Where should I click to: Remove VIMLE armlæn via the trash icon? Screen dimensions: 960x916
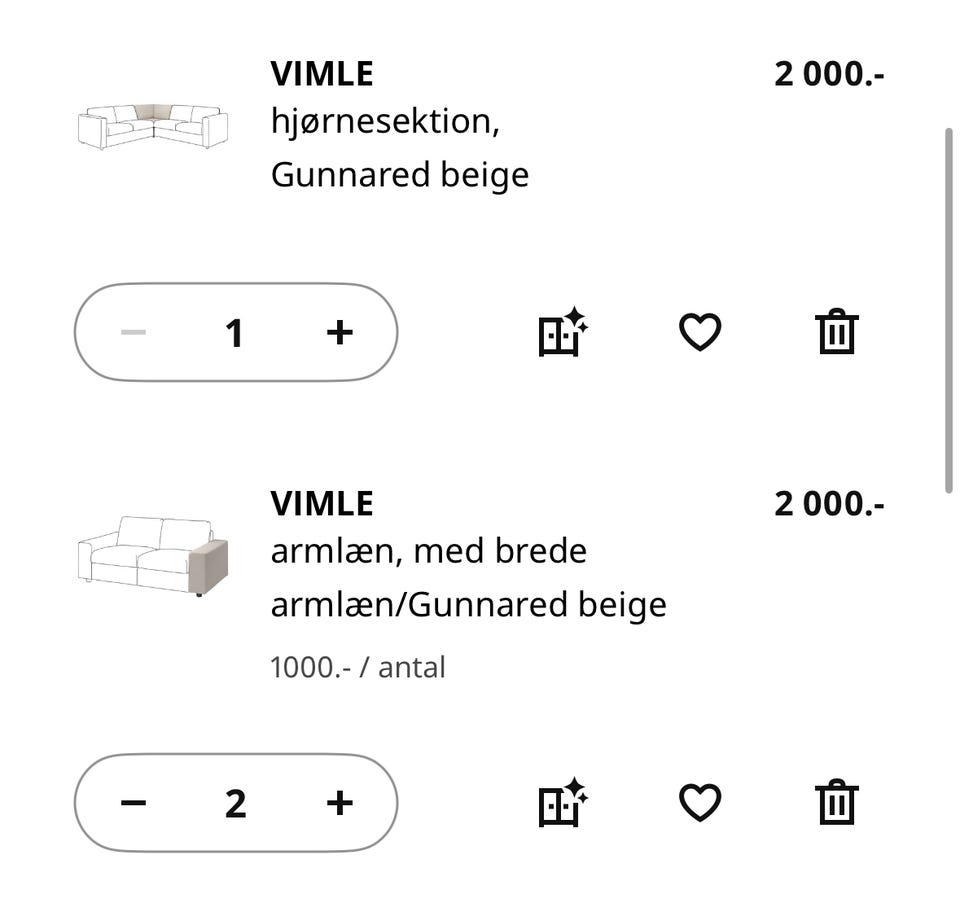pos(836,802)
